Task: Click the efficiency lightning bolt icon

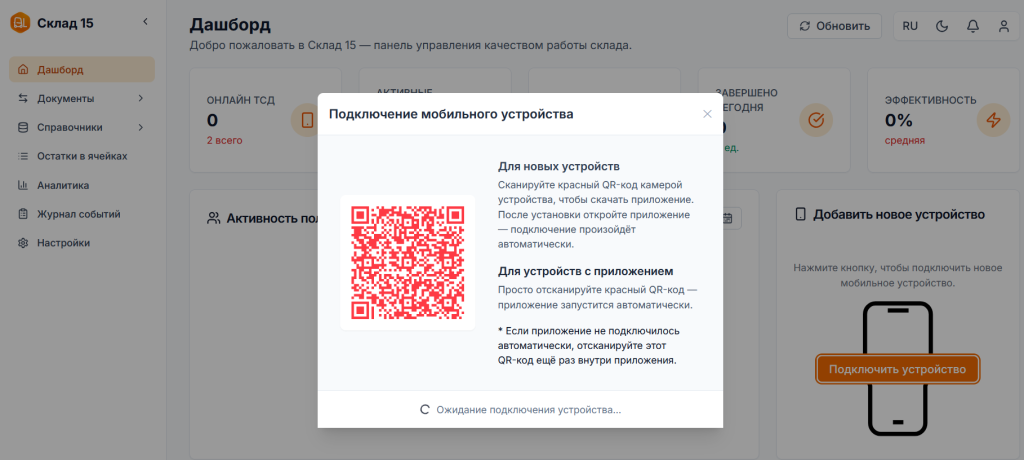Action: coord(993,120)
